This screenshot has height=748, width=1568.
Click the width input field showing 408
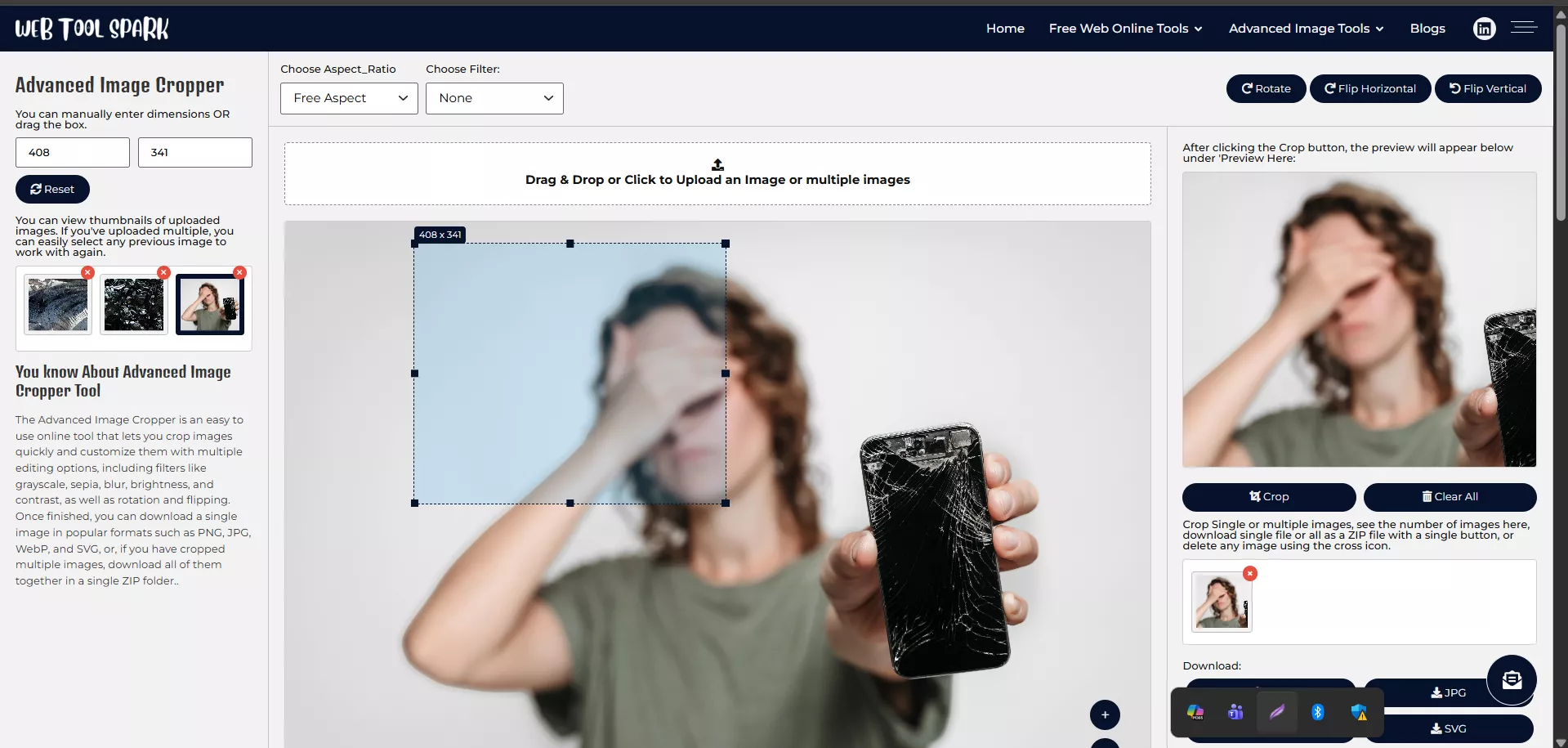(x=73, y=152)
